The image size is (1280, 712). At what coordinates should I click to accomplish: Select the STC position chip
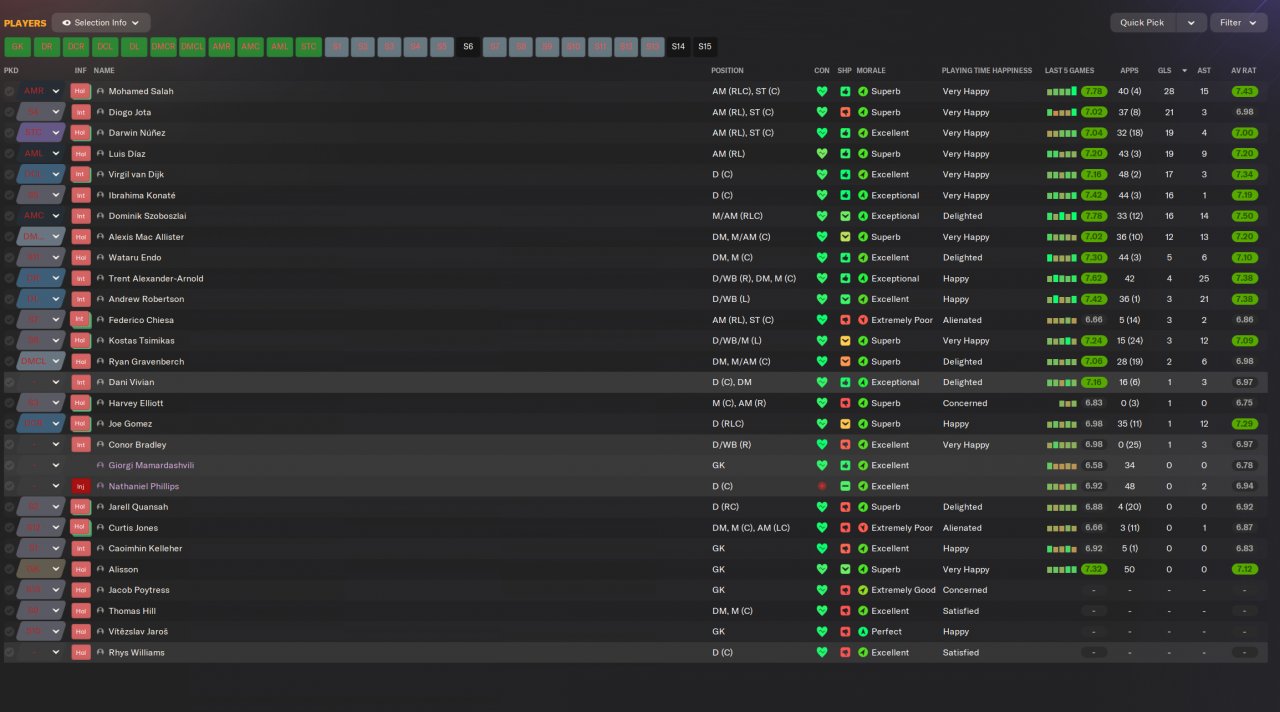click(x=308, y=46)
